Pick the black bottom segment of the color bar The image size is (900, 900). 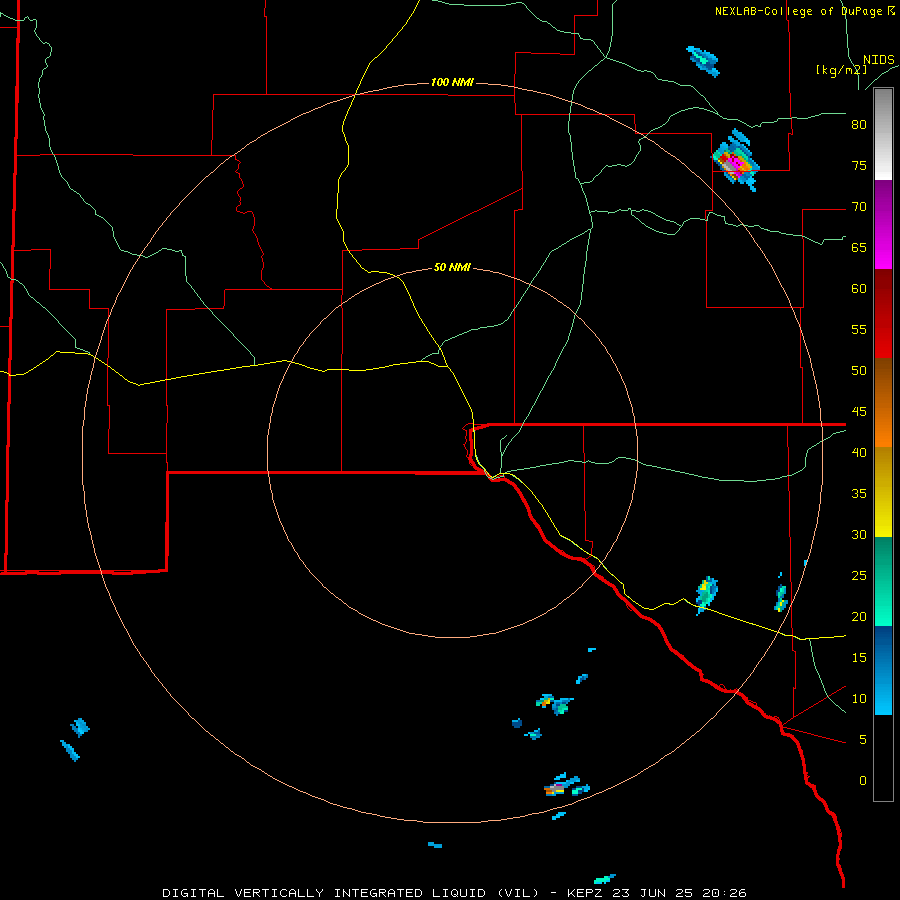point(883,758)
